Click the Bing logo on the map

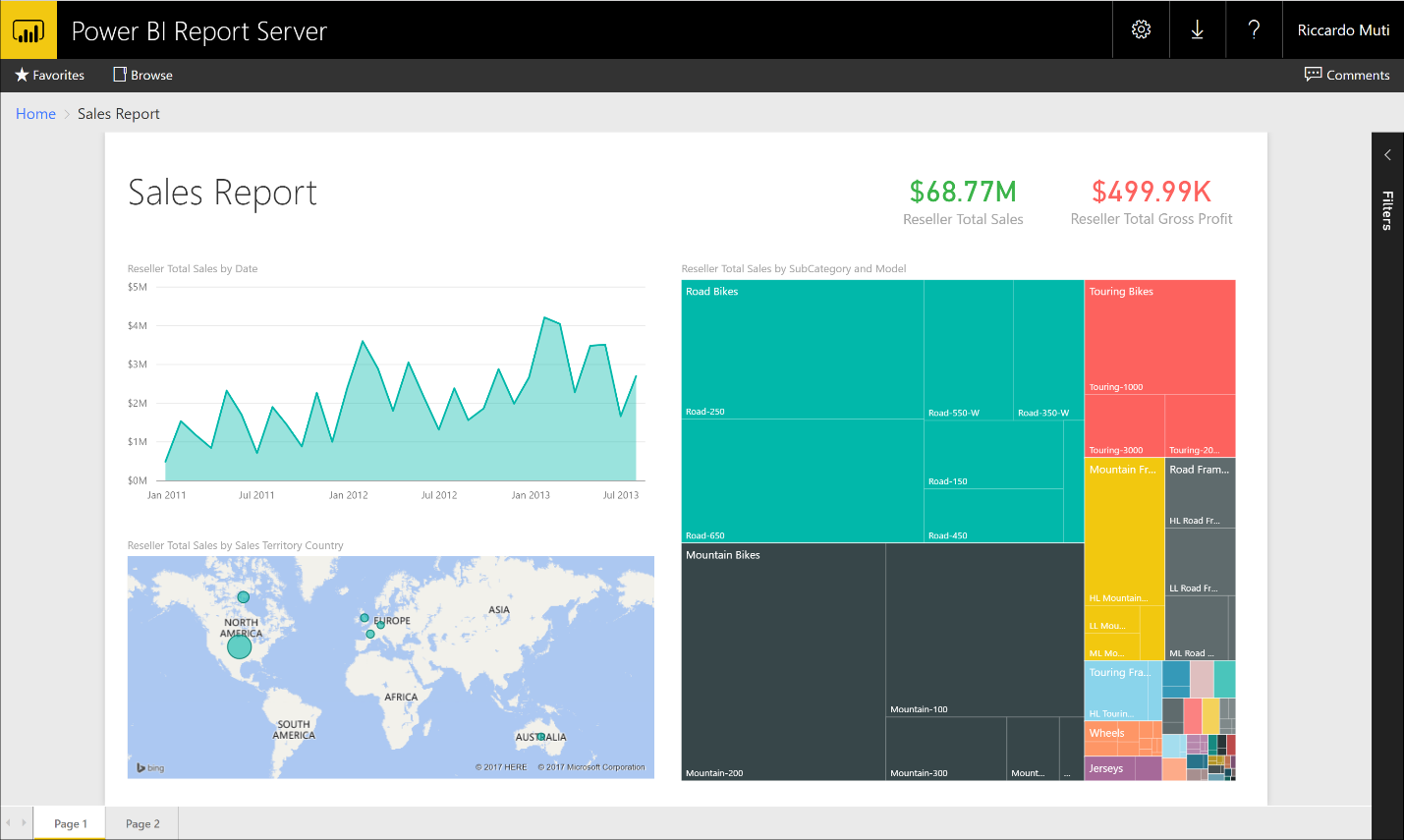tap(148, 768)
